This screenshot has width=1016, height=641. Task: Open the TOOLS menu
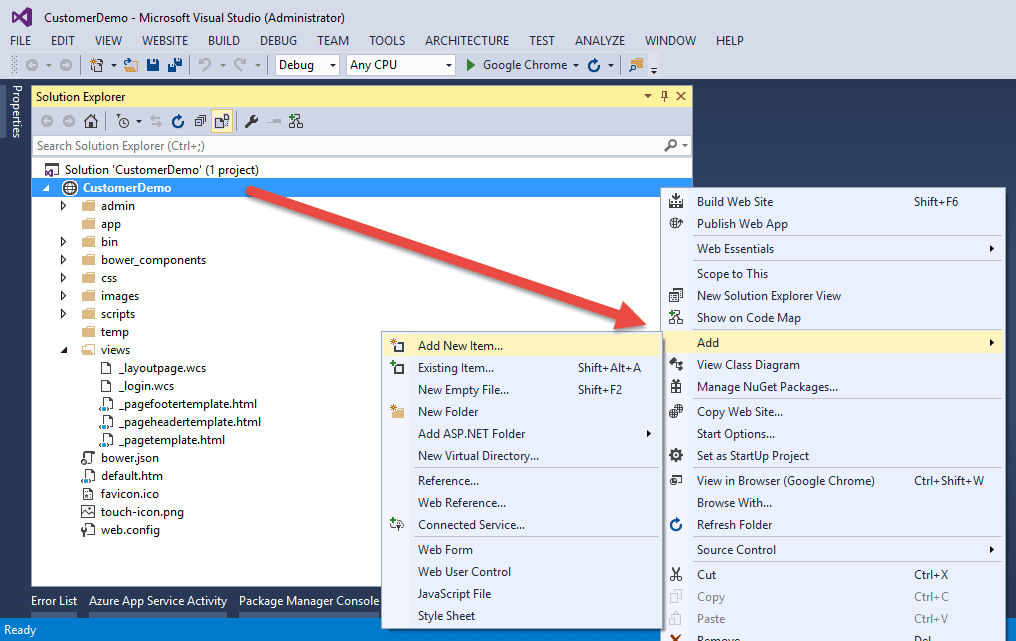pyautogui.click(x=387, y=41)
